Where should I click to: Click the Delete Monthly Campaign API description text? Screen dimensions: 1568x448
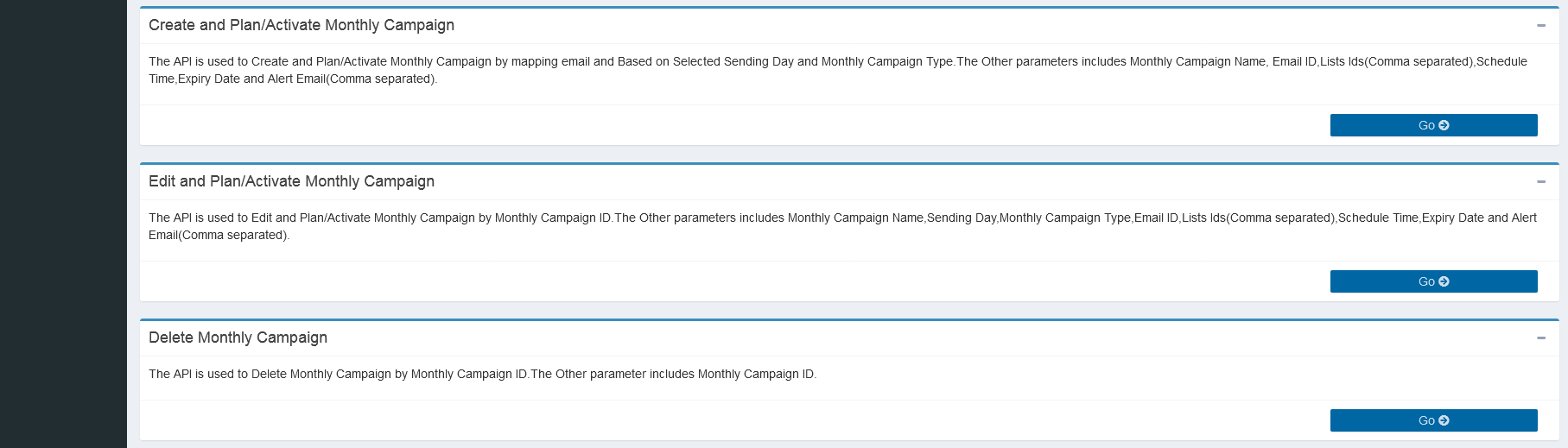[482, 374]
